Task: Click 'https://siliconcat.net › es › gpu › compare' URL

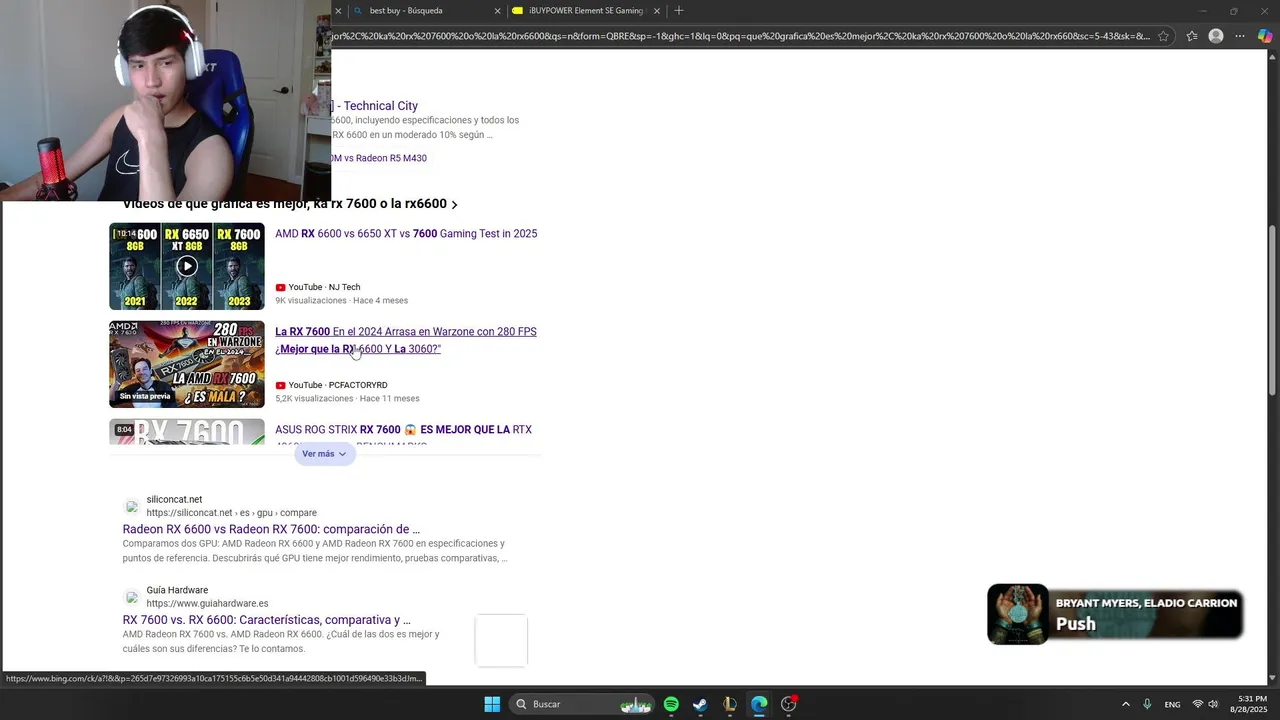Action: point(232,513)
